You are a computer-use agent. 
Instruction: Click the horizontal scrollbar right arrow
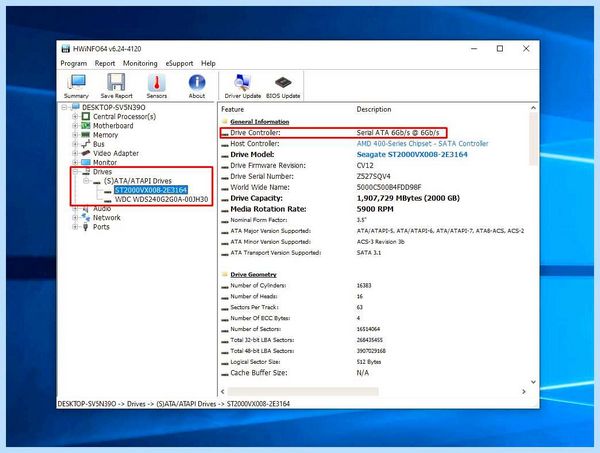[523, 391]
